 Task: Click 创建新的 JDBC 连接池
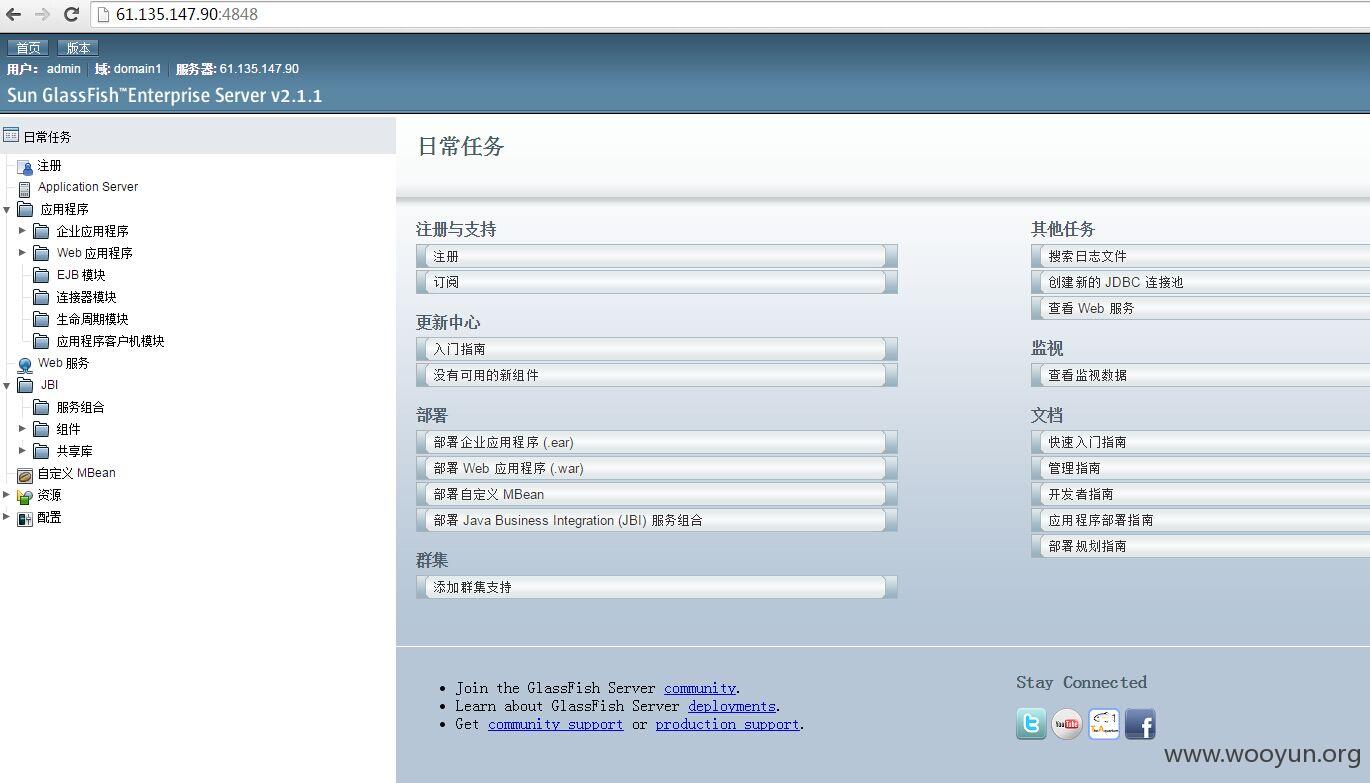pyautogui.click(x=1201, y=282)
